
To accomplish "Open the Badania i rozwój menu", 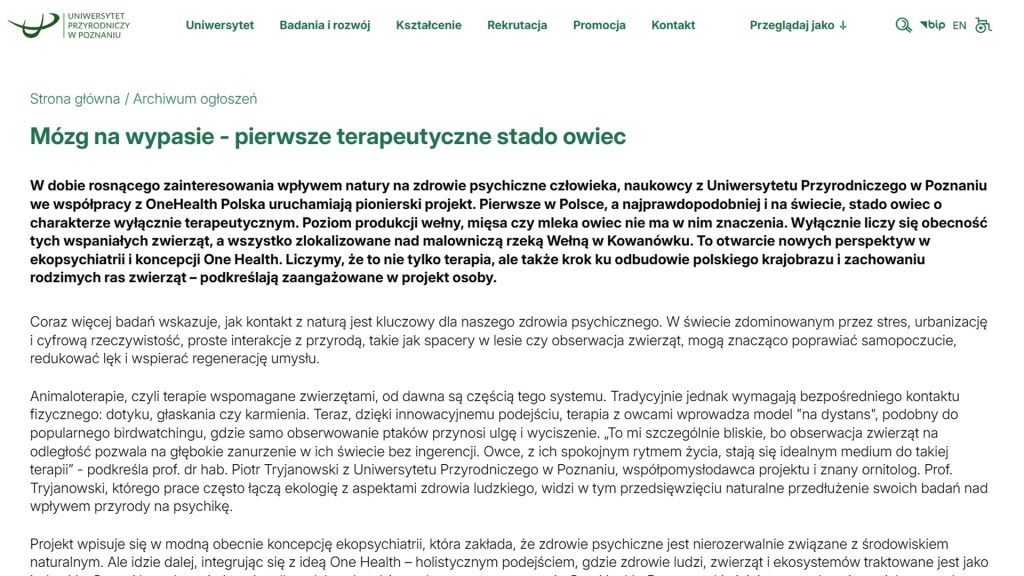I will coord(325,25).
